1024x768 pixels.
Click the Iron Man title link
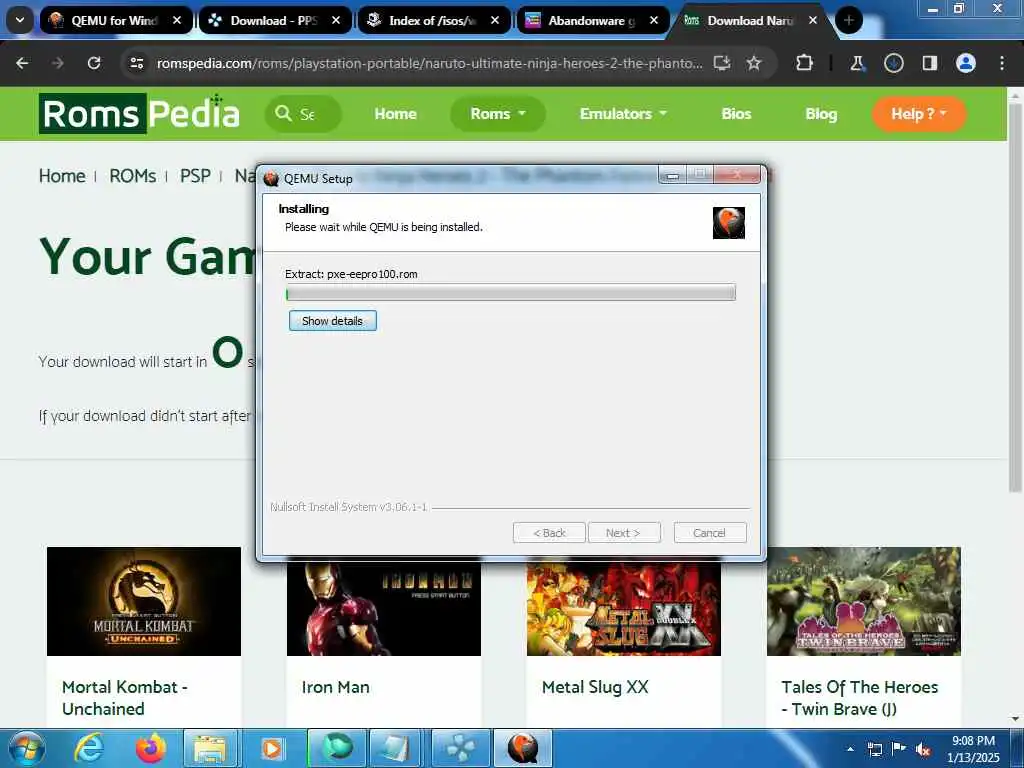coord(336,687)
